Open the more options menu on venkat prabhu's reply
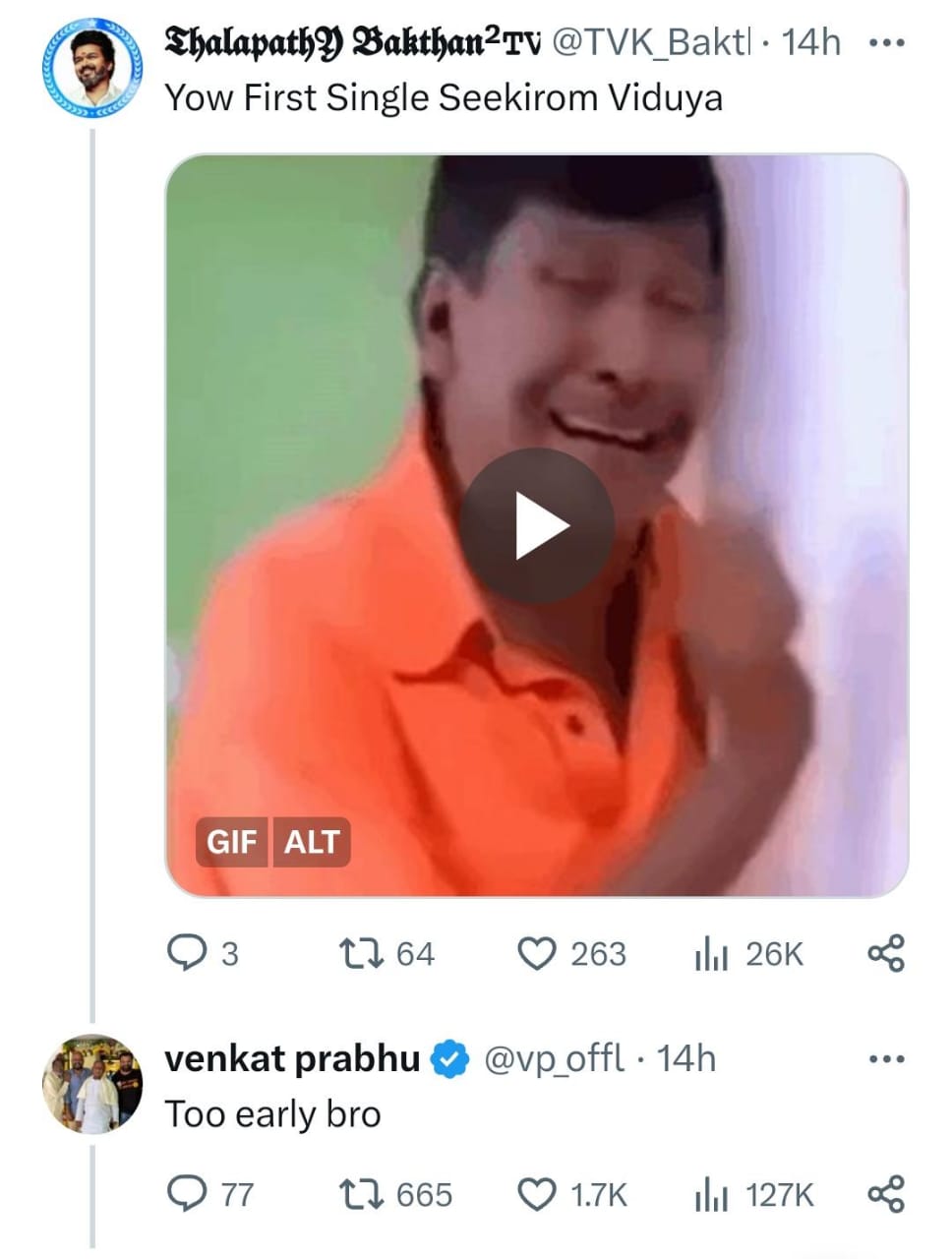This screenshot has height=1259, width=952. click(886, 1058)
